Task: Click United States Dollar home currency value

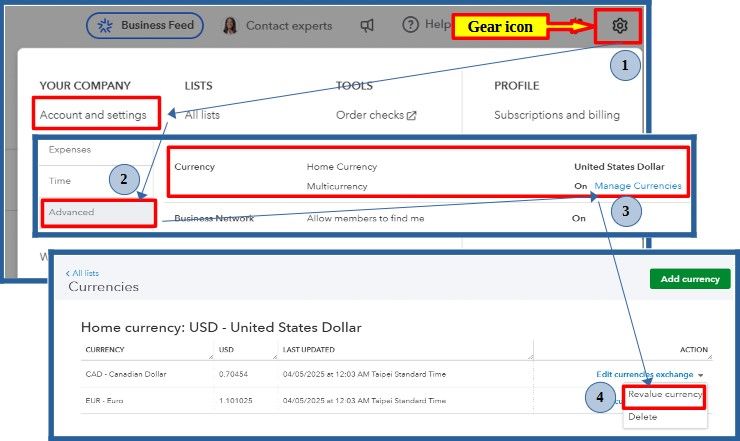Action: click(619, 167)
